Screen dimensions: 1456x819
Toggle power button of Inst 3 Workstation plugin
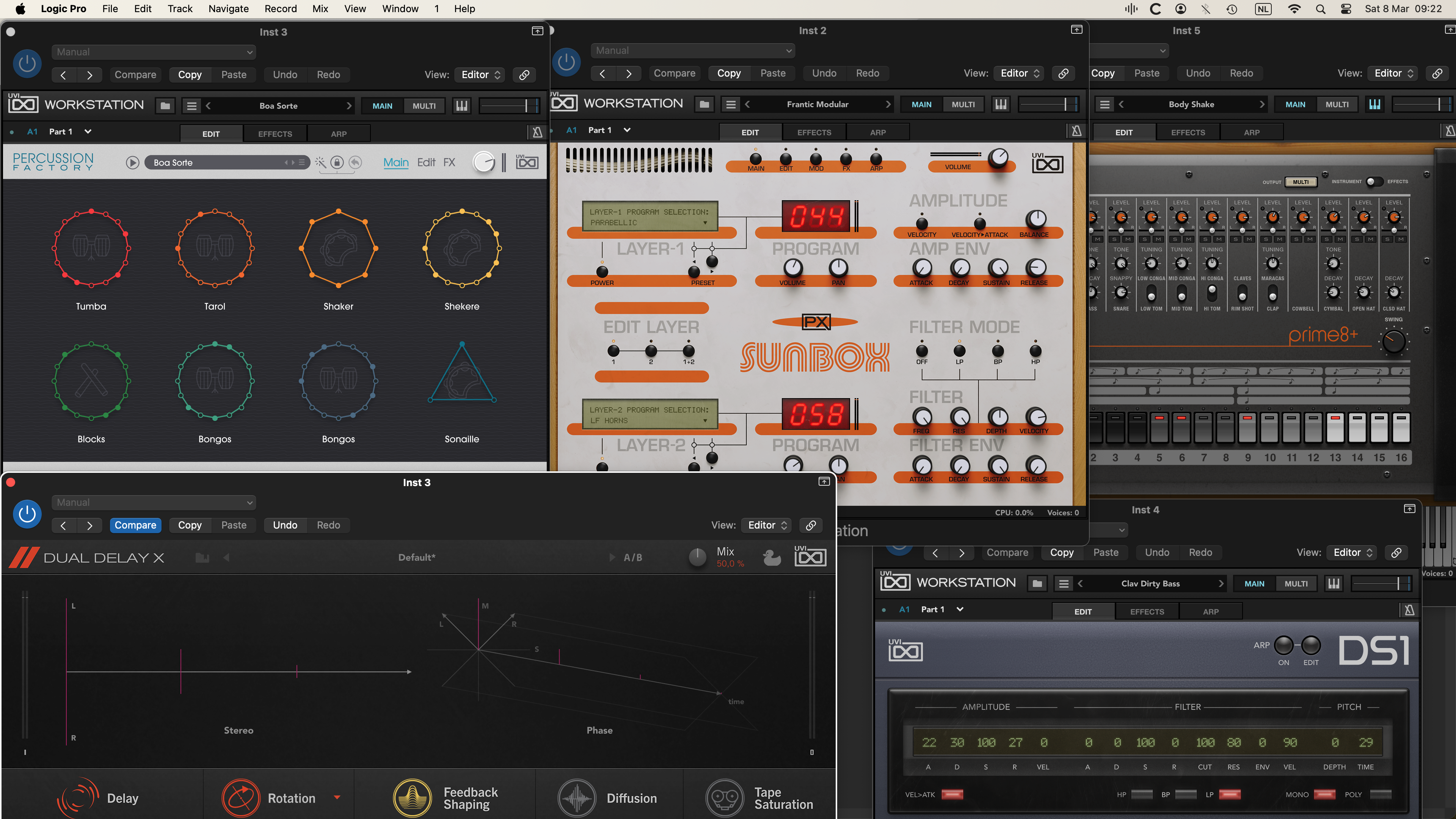(27, 63)
